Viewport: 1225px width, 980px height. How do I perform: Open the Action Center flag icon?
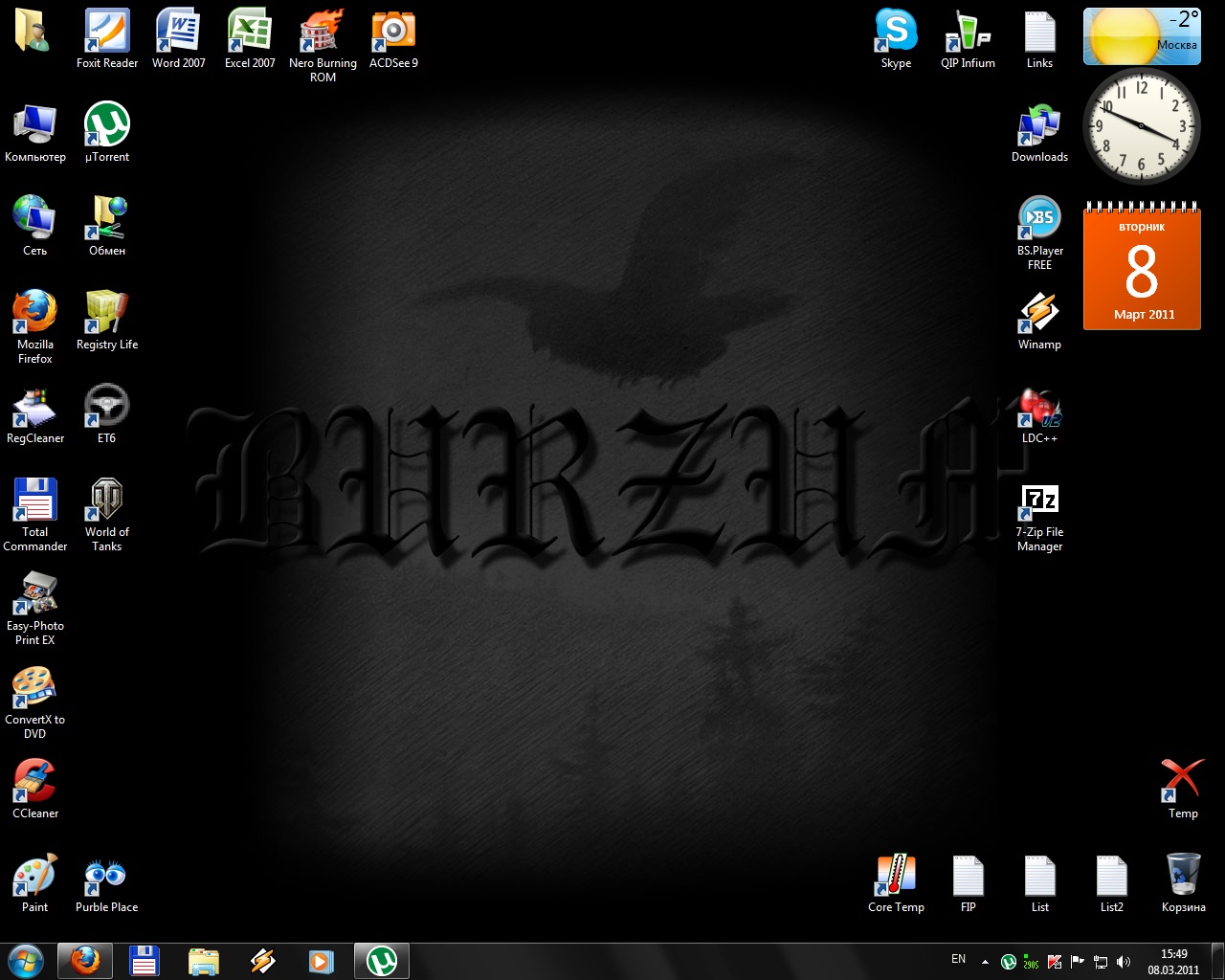(1078, 962)
